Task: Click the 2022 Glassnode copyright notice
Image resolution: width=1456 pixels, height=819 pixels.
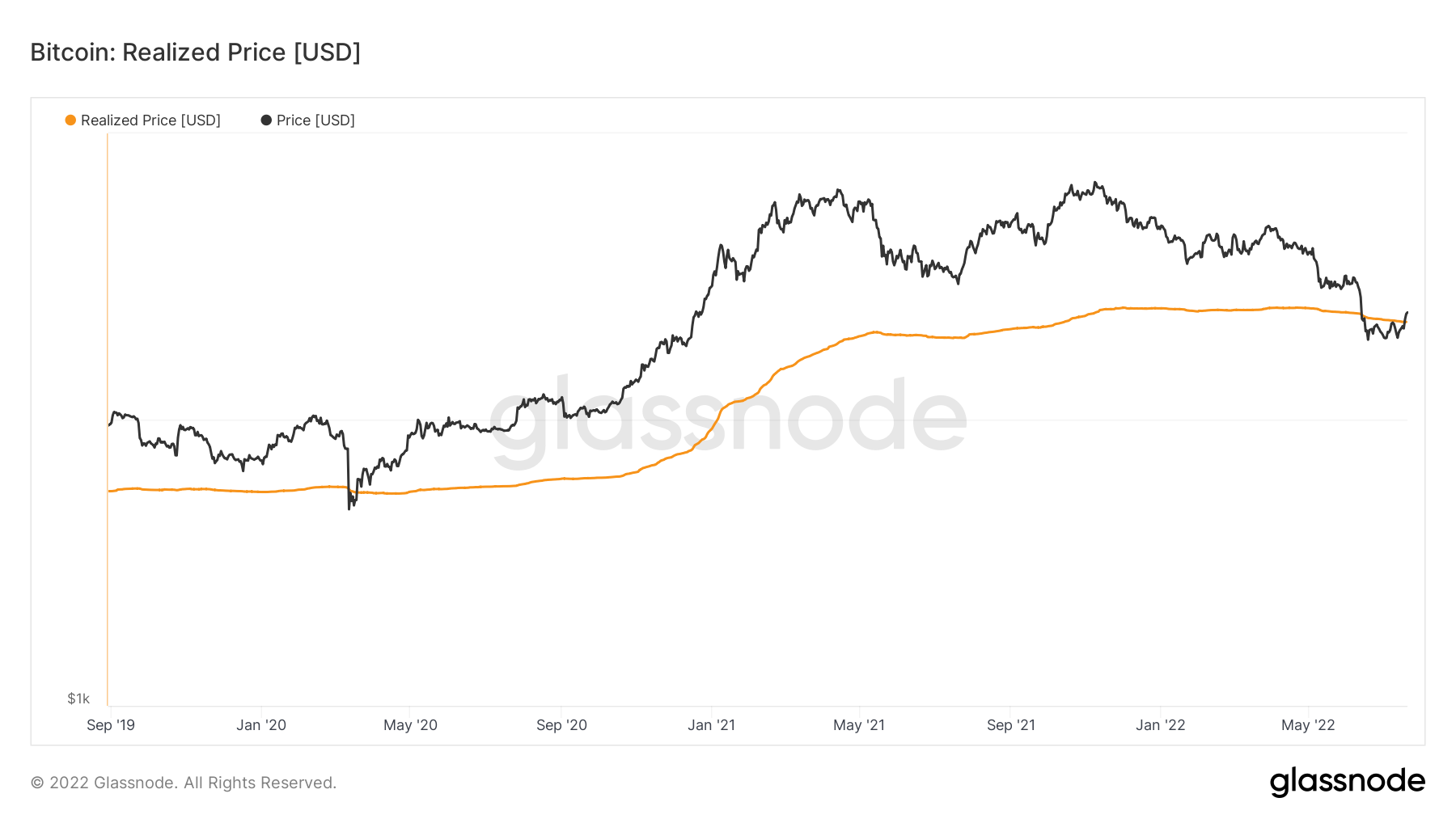Action: tap(184, 783)
